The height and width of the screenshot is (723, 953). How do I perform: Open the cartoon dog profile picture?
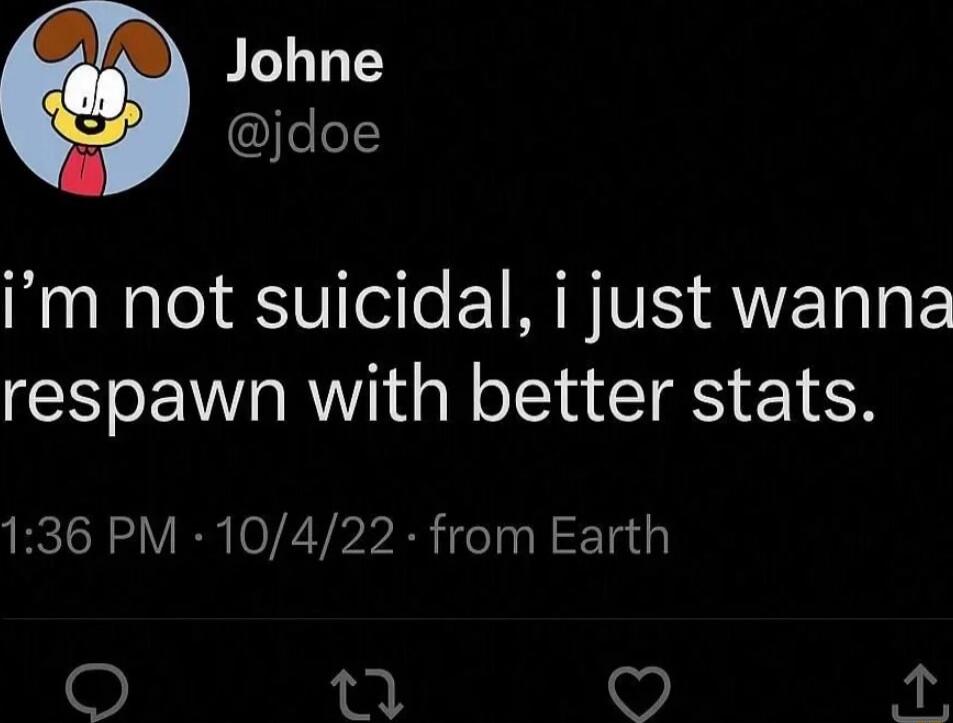point(94,98)
